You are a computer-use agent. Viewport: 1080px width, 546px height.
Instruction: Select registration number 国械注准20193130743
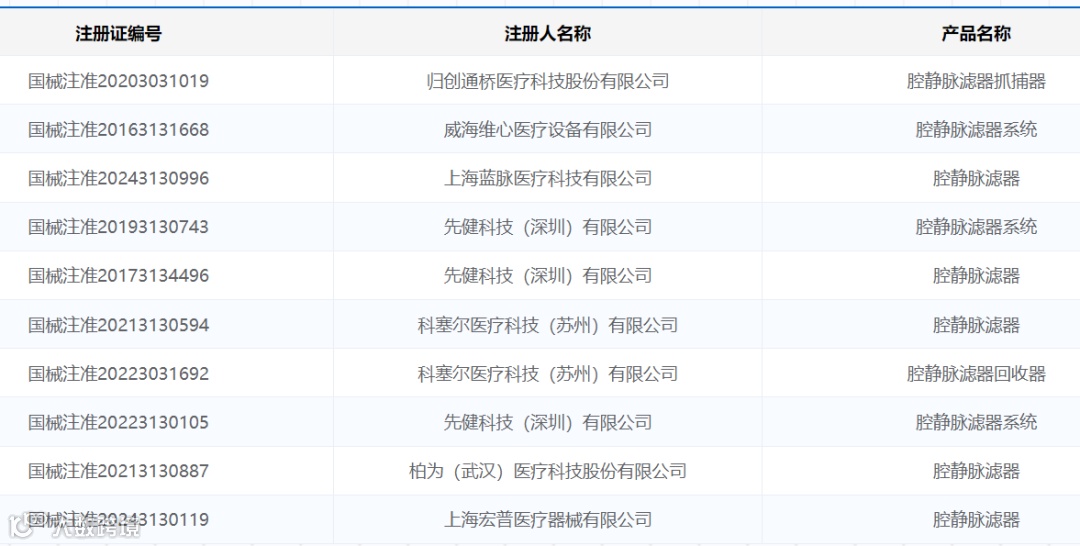(118, 227)
